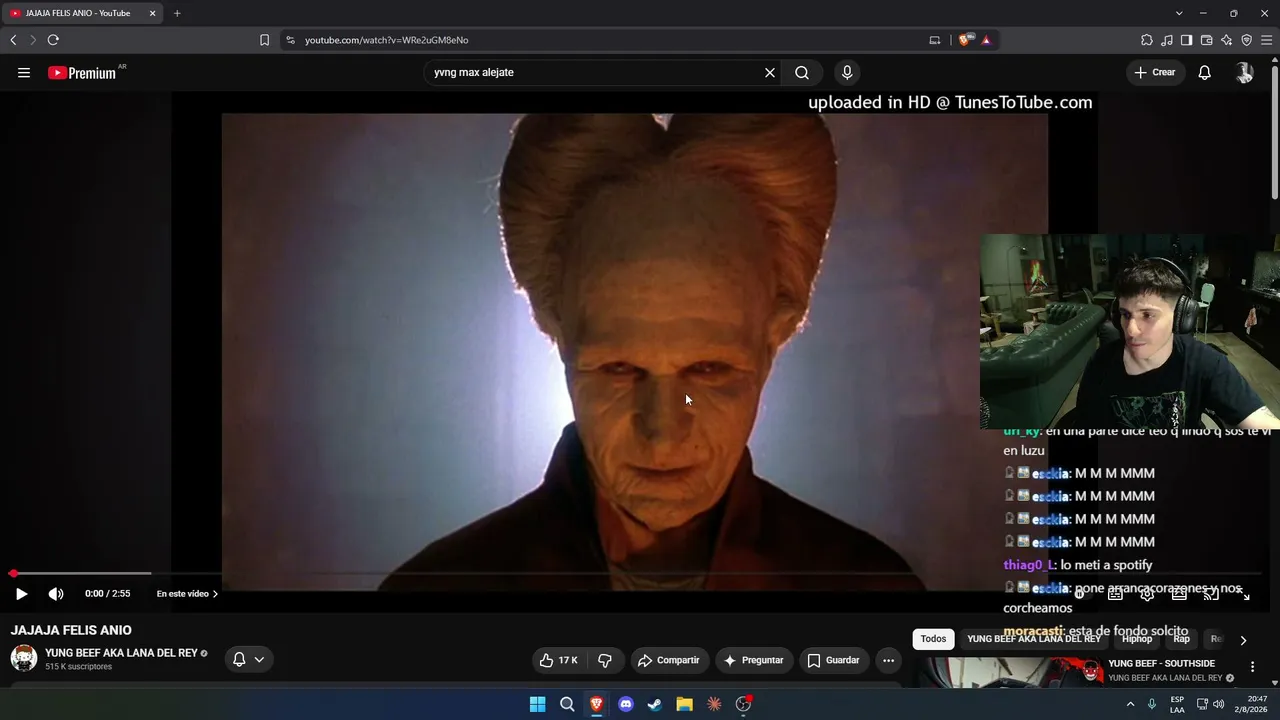Open YouTube notifications bell
Image resolution: width=1280 pixels, height=720 pixels.
1205,72
